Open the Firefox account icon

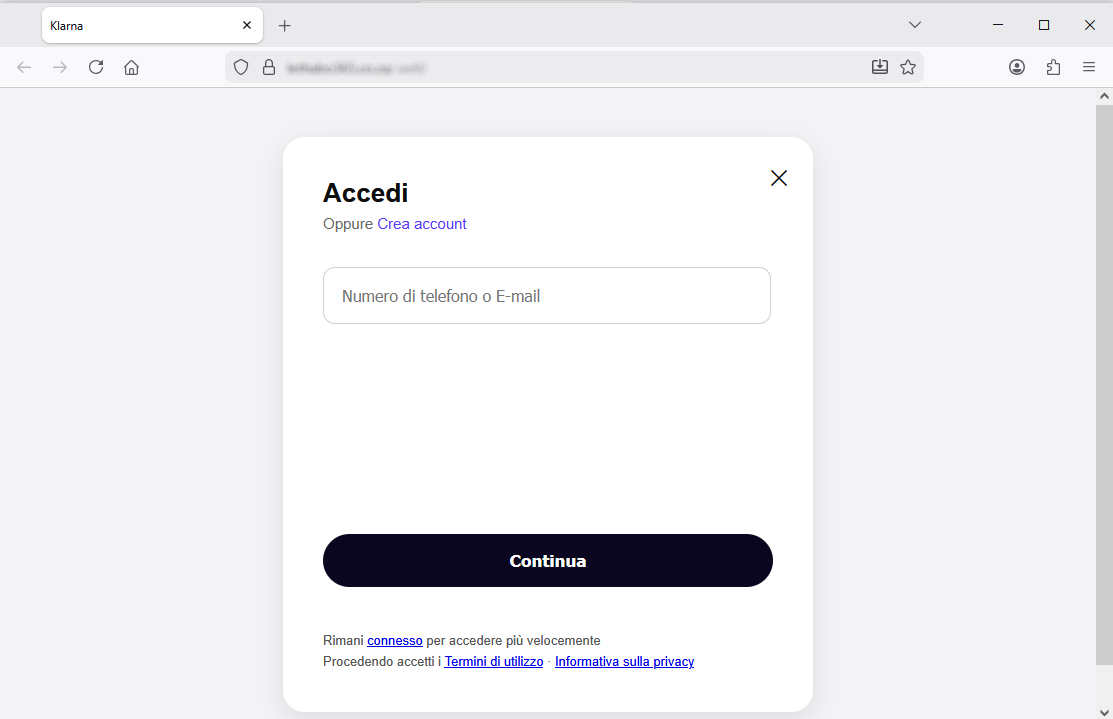click(1017, 67)
